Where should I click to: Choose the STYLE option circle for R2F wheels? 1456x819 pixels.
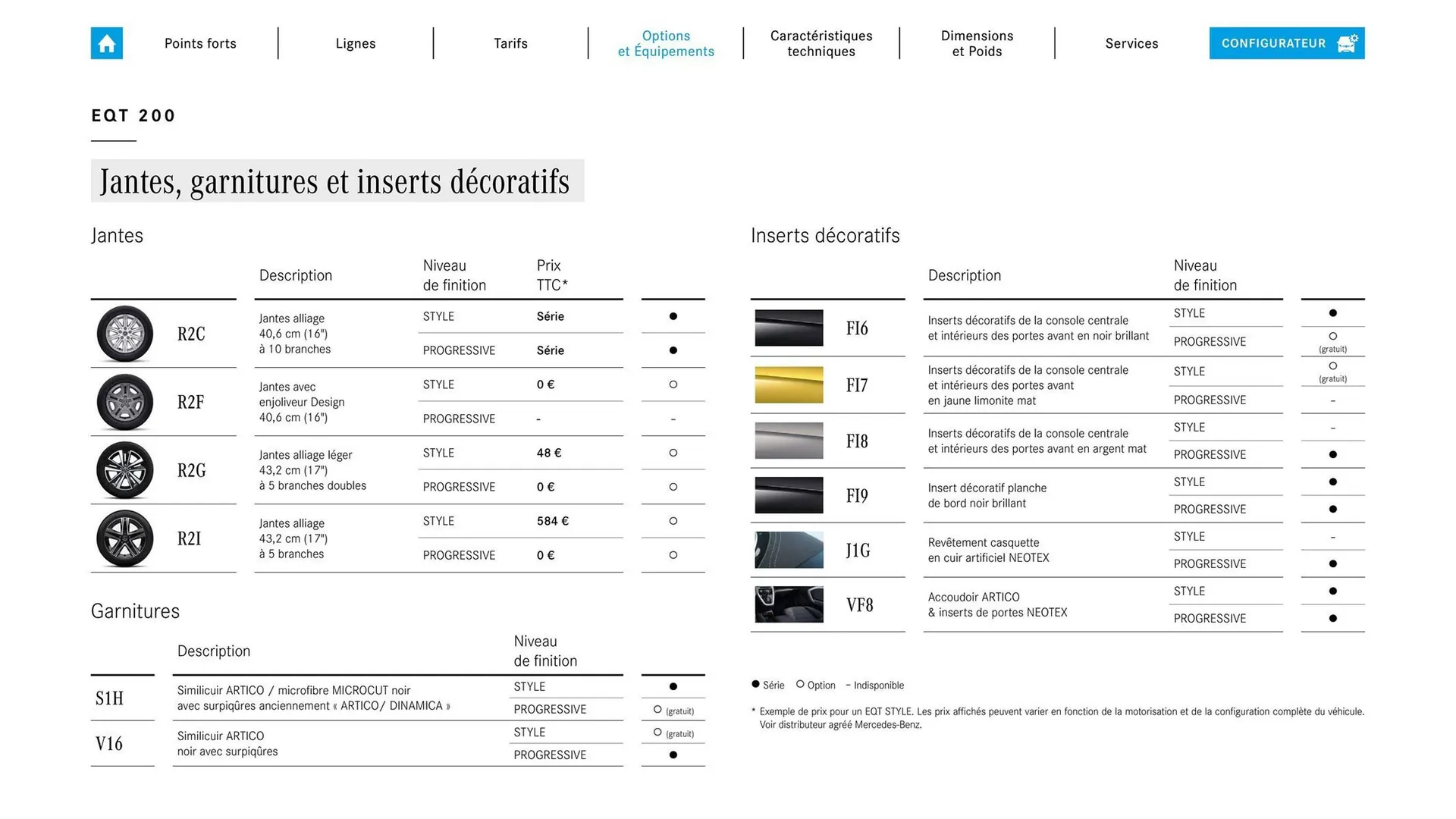(673, 384)
